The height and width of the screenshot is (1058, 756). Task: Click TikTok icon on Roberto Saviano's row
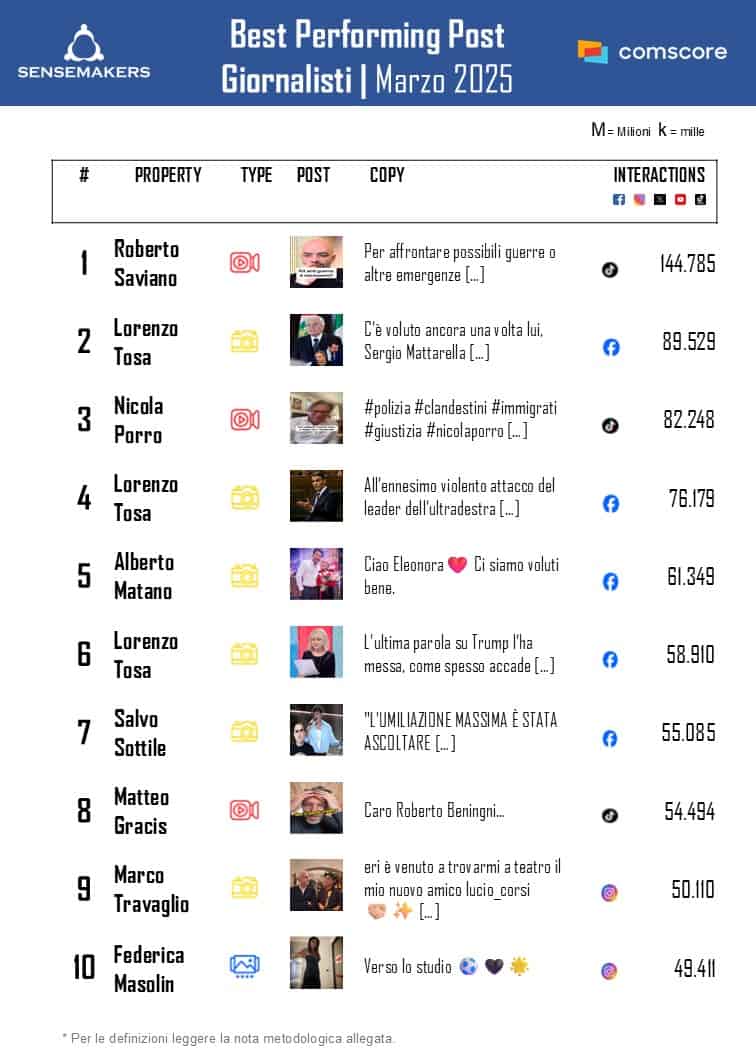[x=610, y=269]
